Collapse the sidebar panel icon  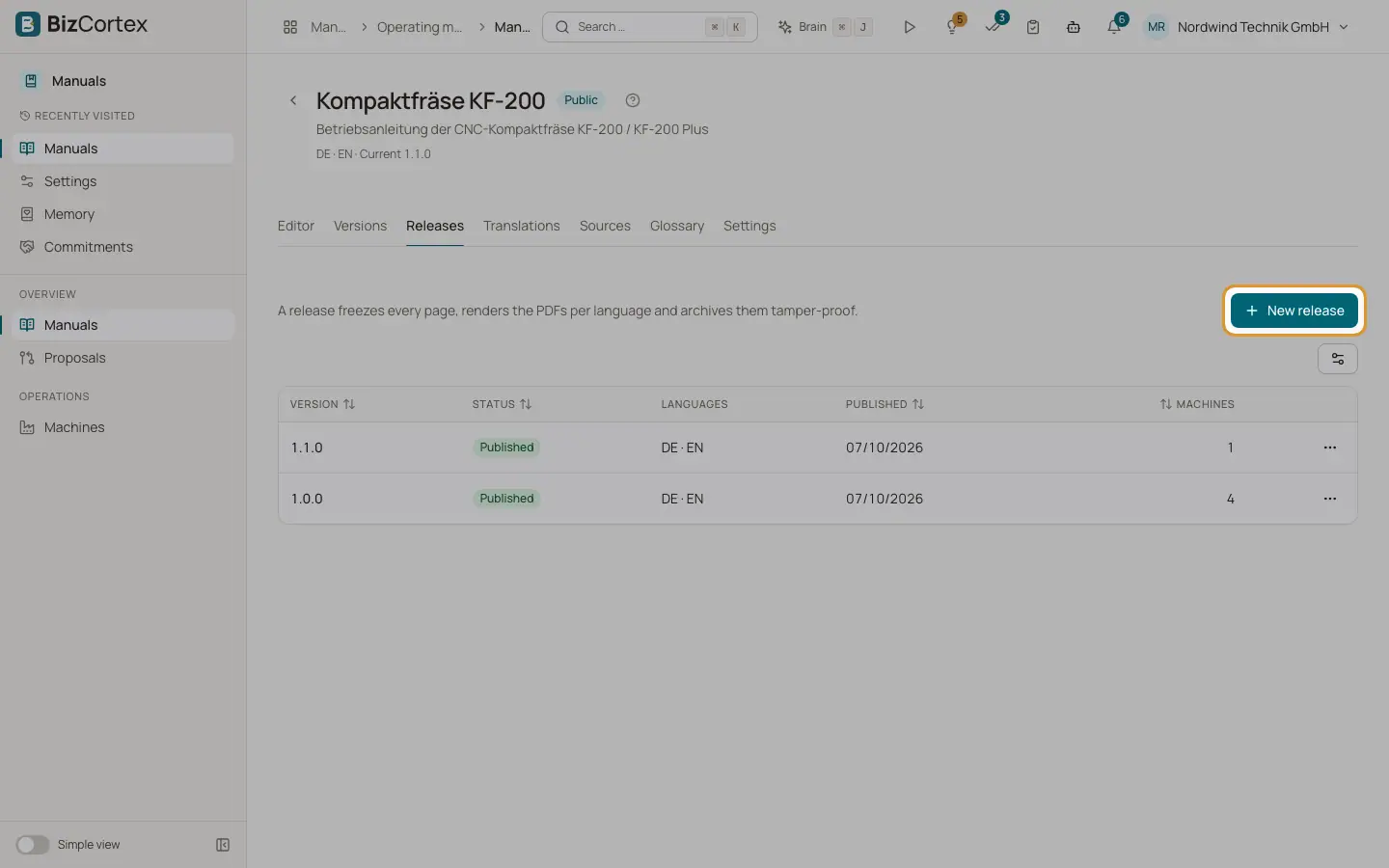point(223,845)
